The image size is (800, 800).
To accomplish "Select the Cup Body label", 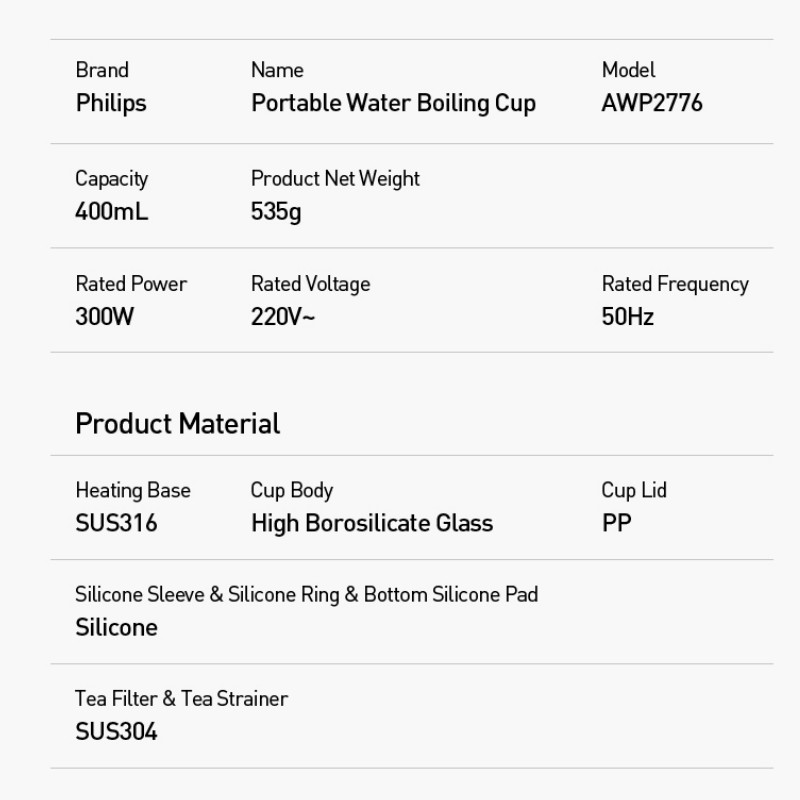I will pyautogui.click(x=292, y=490).
